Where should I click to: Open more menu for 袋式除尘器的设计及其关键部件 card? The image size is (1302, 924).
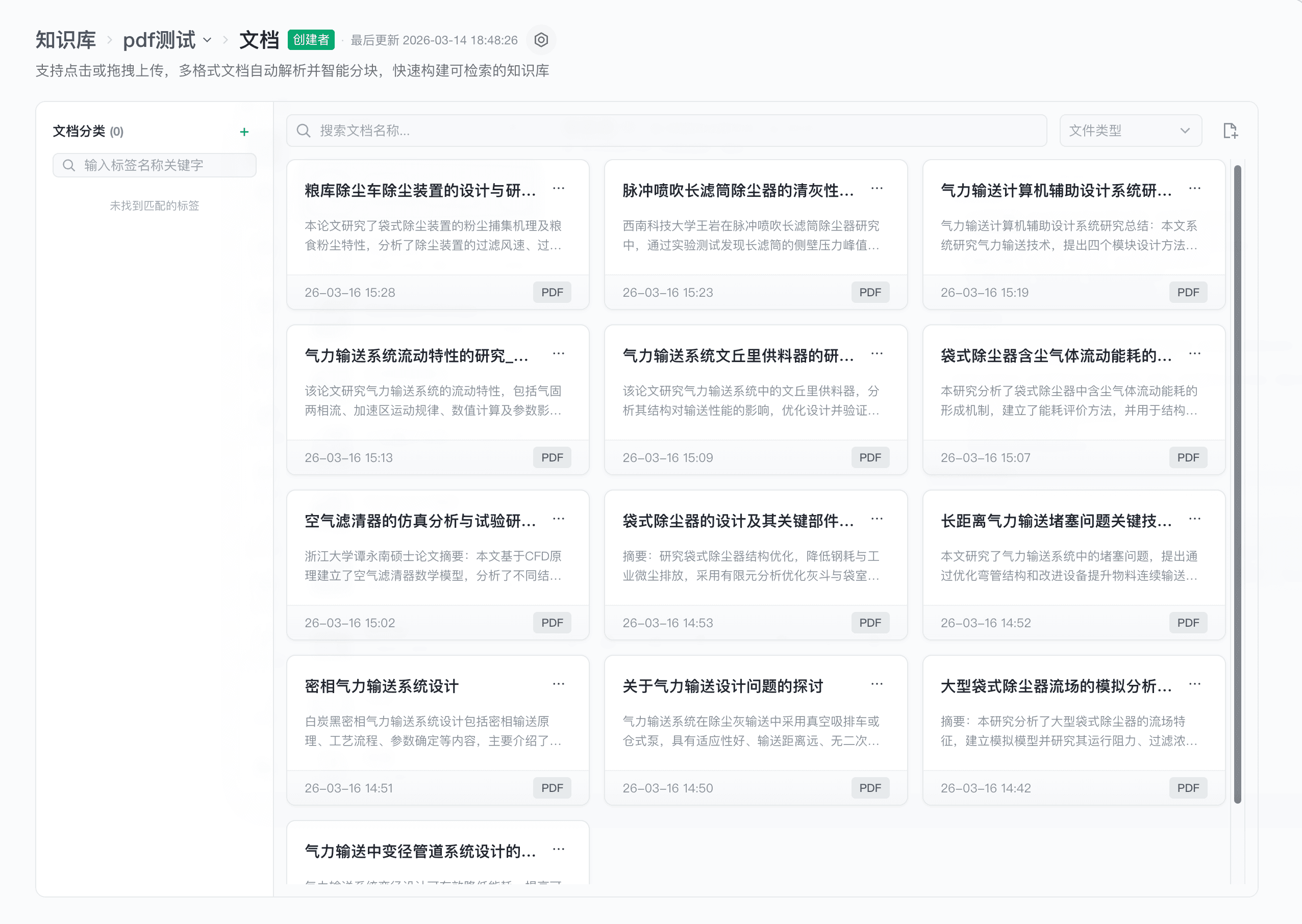877,519
